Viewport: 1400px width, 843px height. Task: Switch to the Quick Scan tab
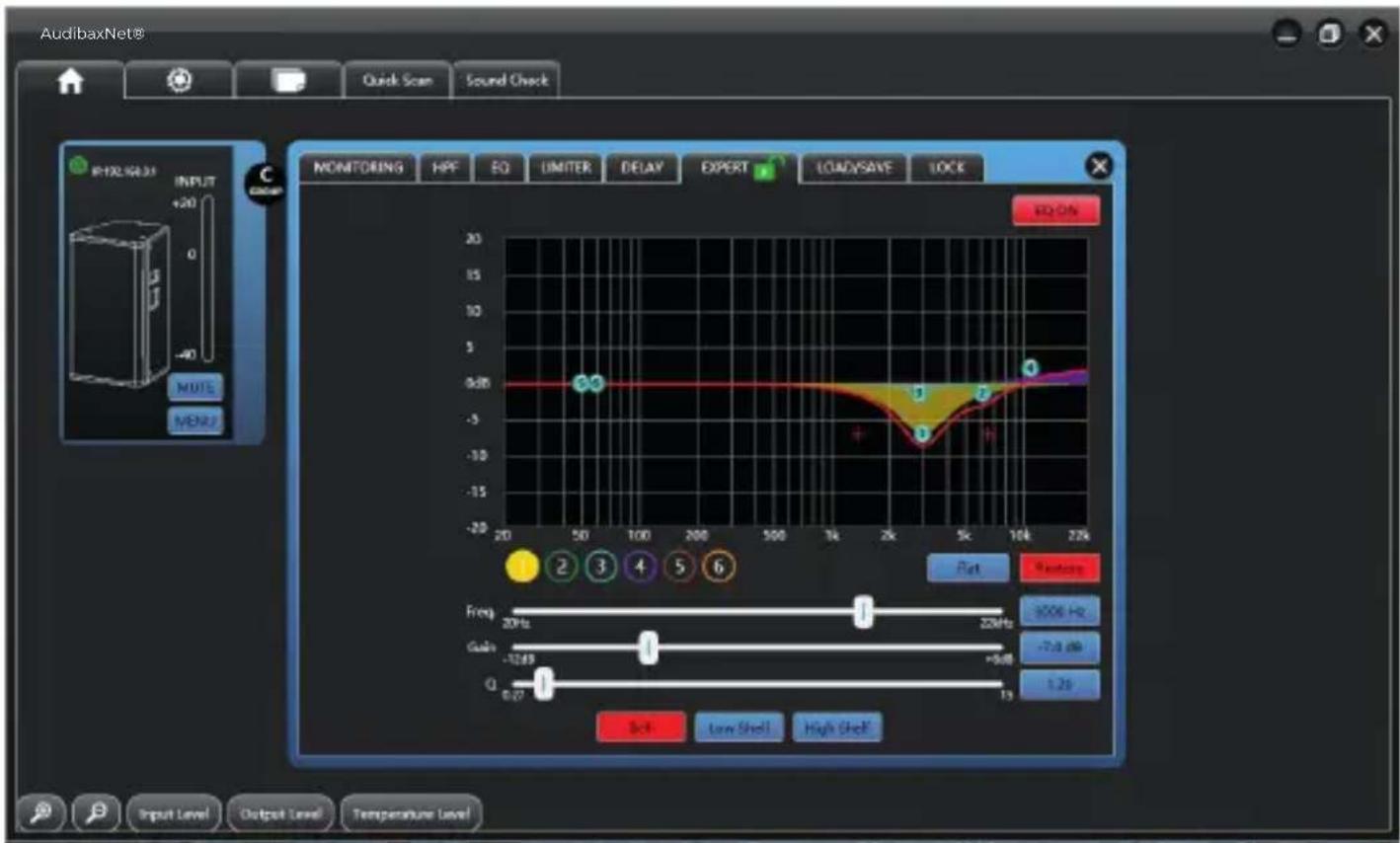(397, 81)
